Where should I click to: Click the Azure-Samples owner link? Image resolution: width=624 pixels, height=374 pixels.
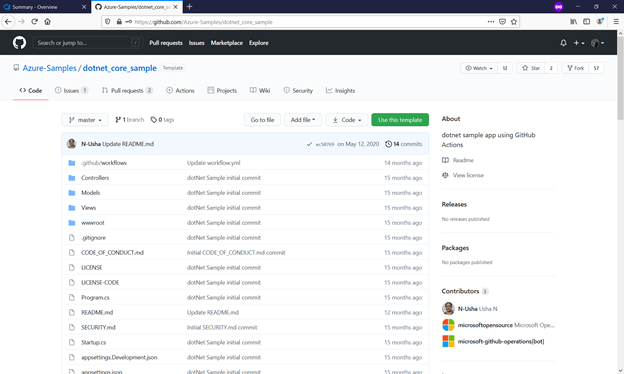49,68
